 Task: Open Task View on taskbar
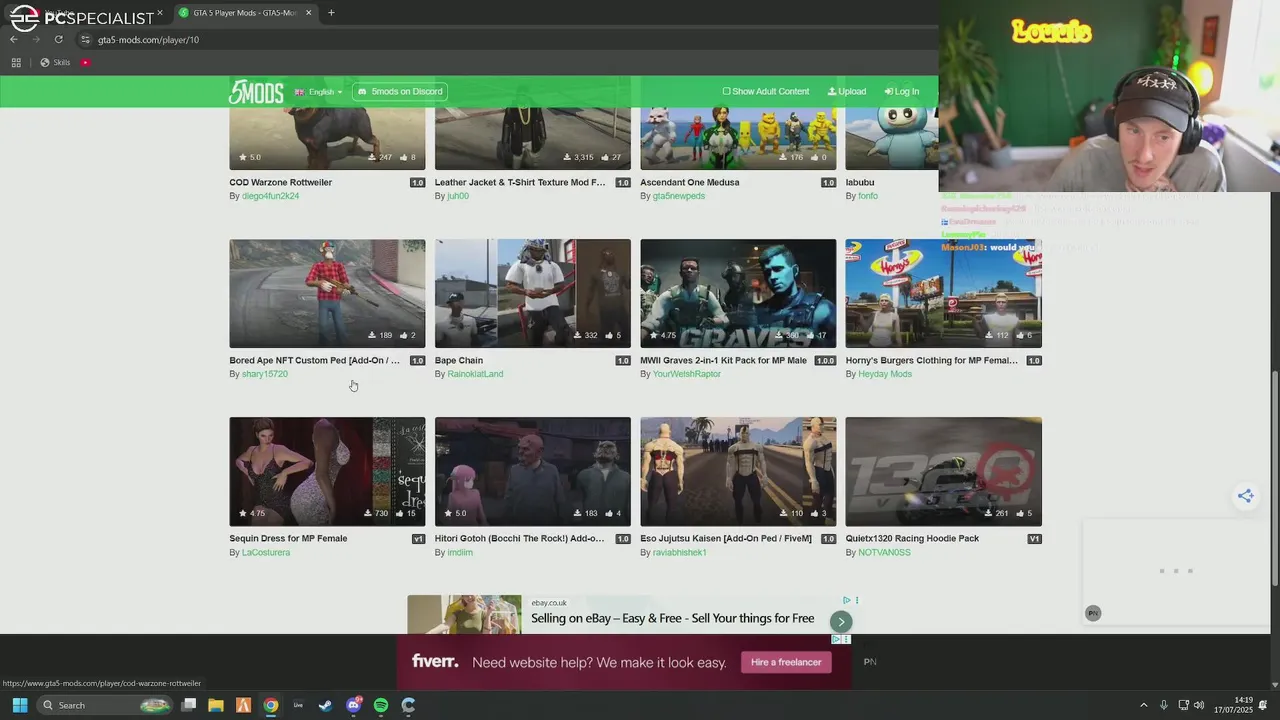coord(188,705)
